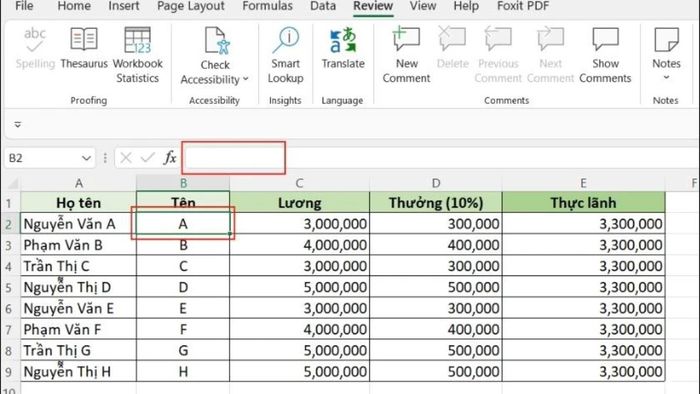This screenshot has width=700, height=394.
Task: Open the Foxit PDF tab
Action: click(523, 6)
